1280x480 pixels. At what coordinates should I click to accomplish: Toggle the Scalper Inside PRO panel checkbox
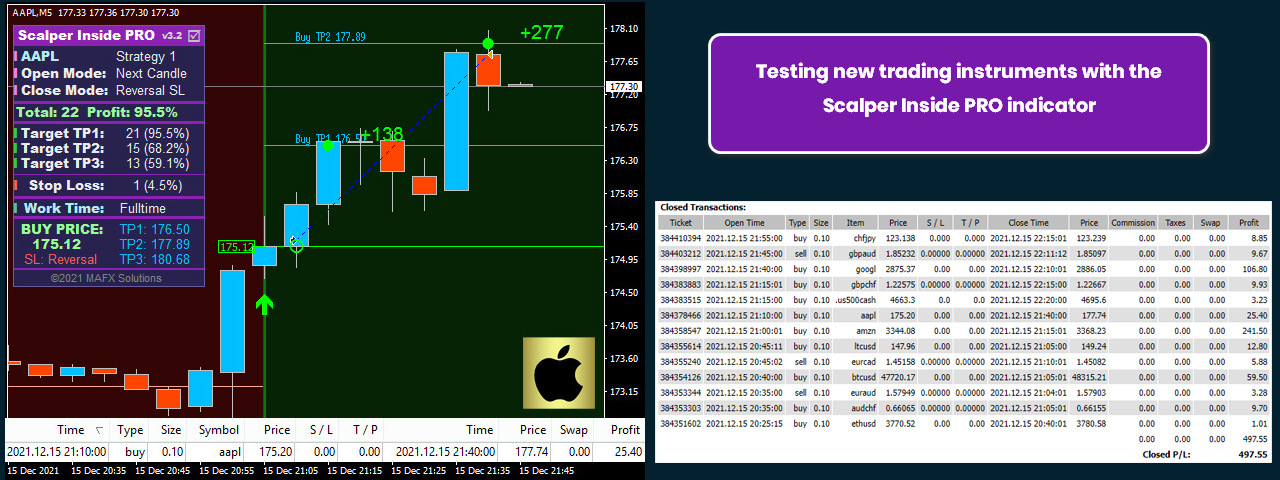coord(195,35)
